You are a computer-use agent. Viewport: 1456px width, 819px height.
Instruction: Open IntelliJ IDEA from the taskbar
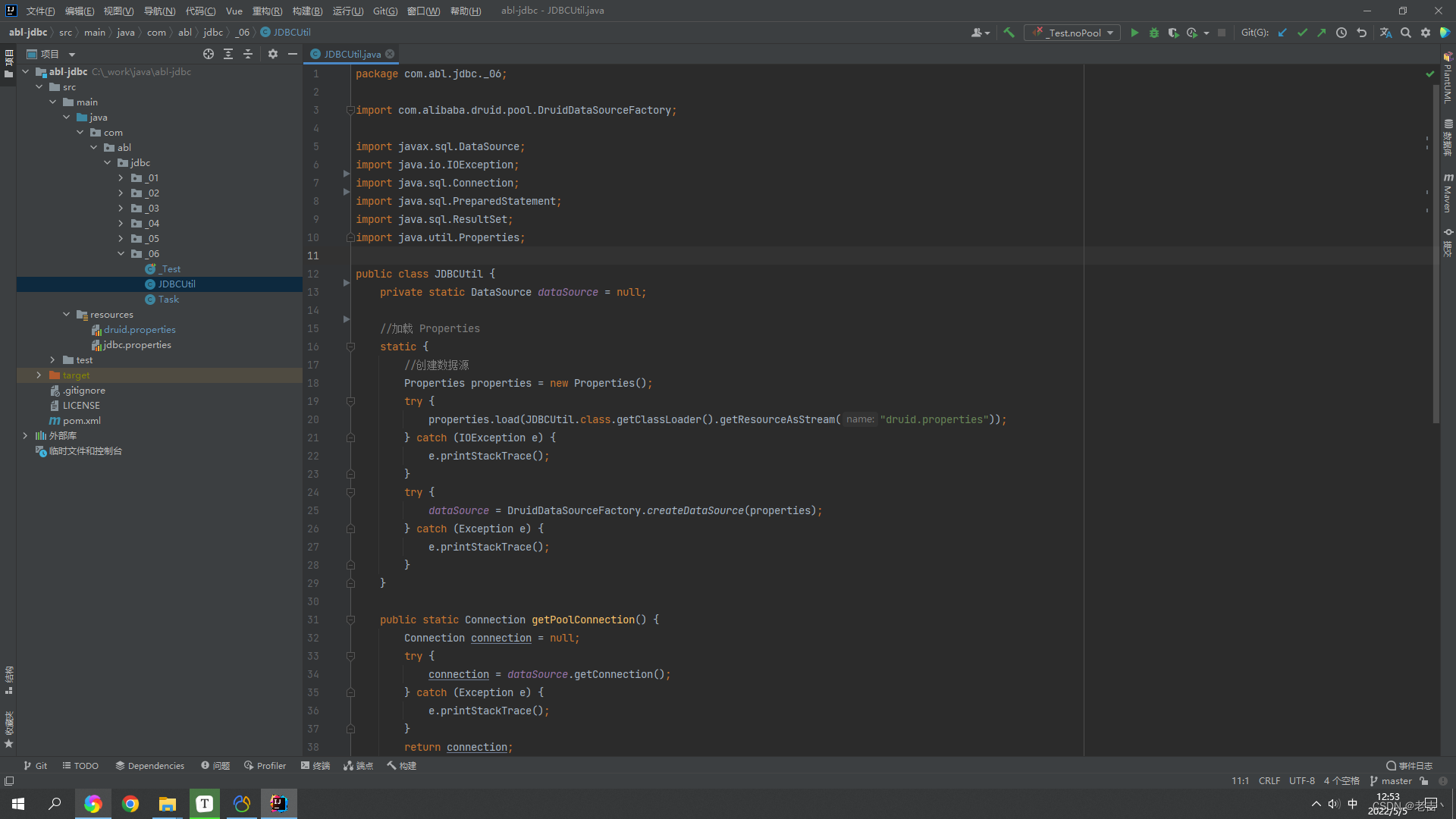coord(279,804)
